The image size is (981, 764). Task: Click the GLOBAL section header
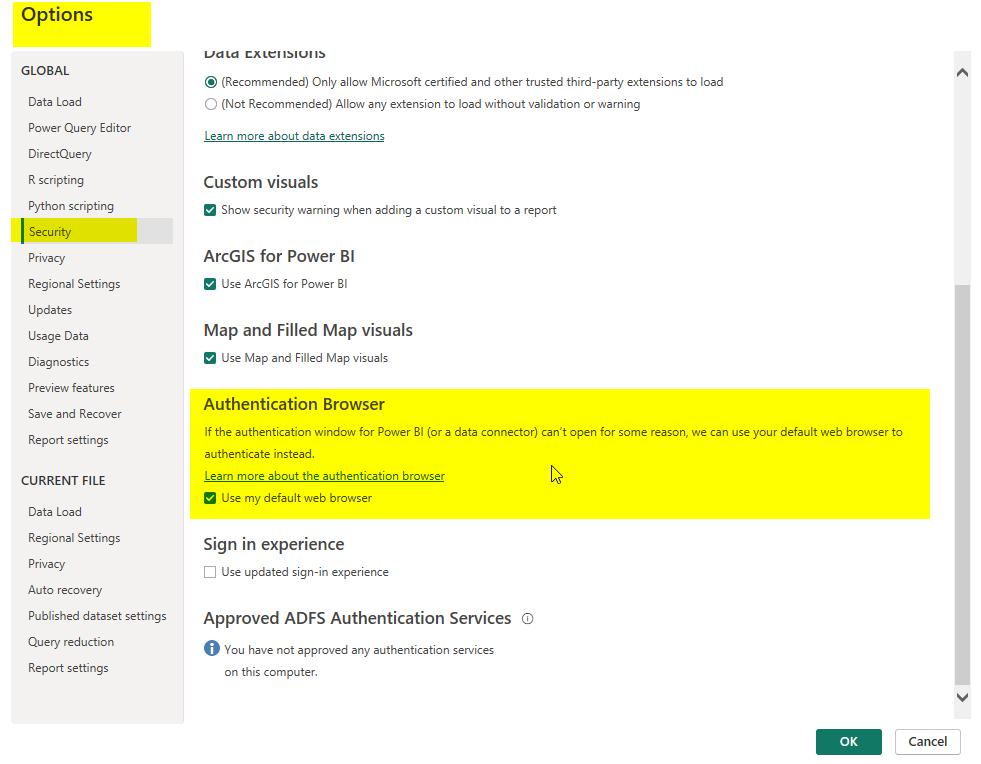[x=45, y=71]
